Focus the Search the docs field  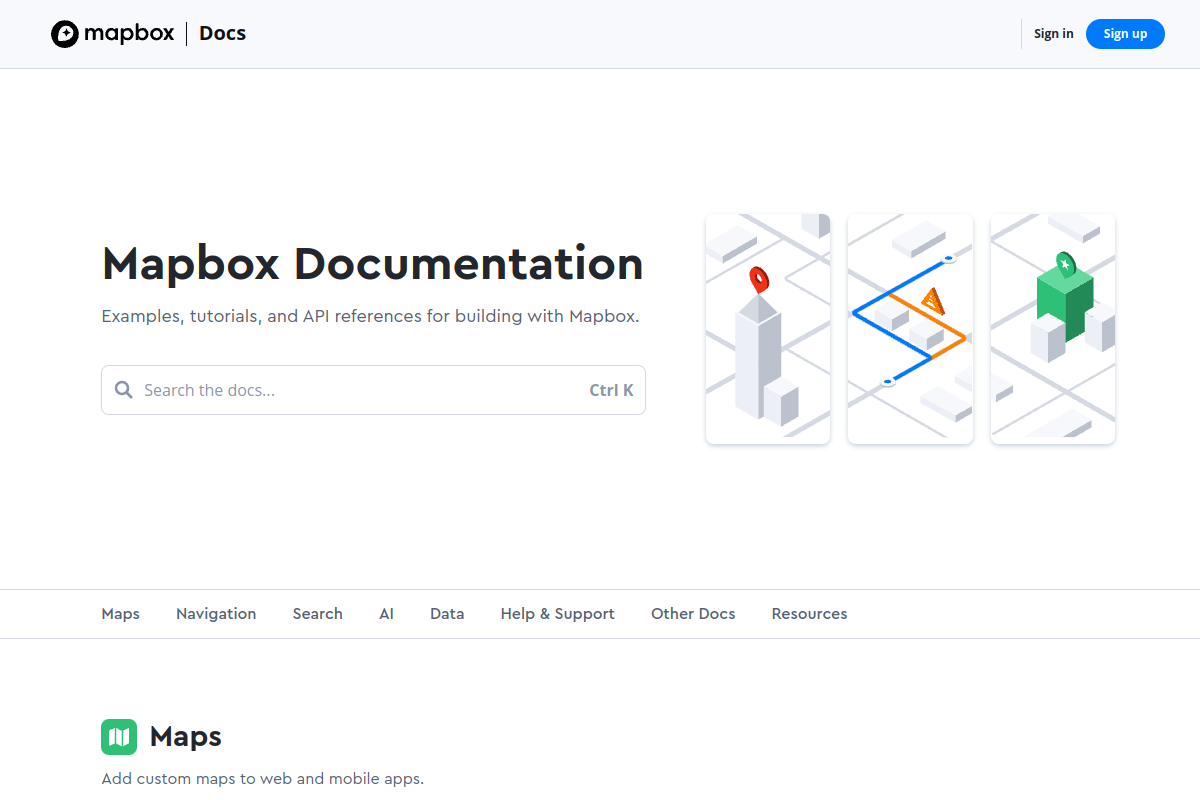[x=373, y=390]
